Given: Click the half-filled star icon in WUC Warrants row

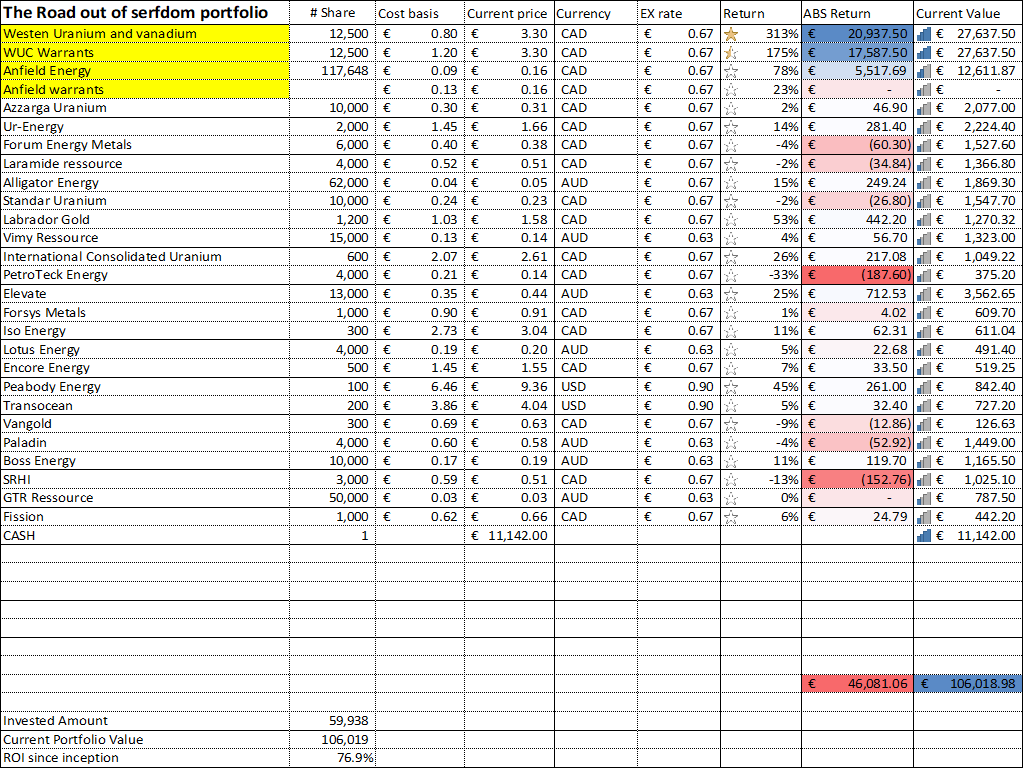Looking at the screenshot, I should (731, 53).
